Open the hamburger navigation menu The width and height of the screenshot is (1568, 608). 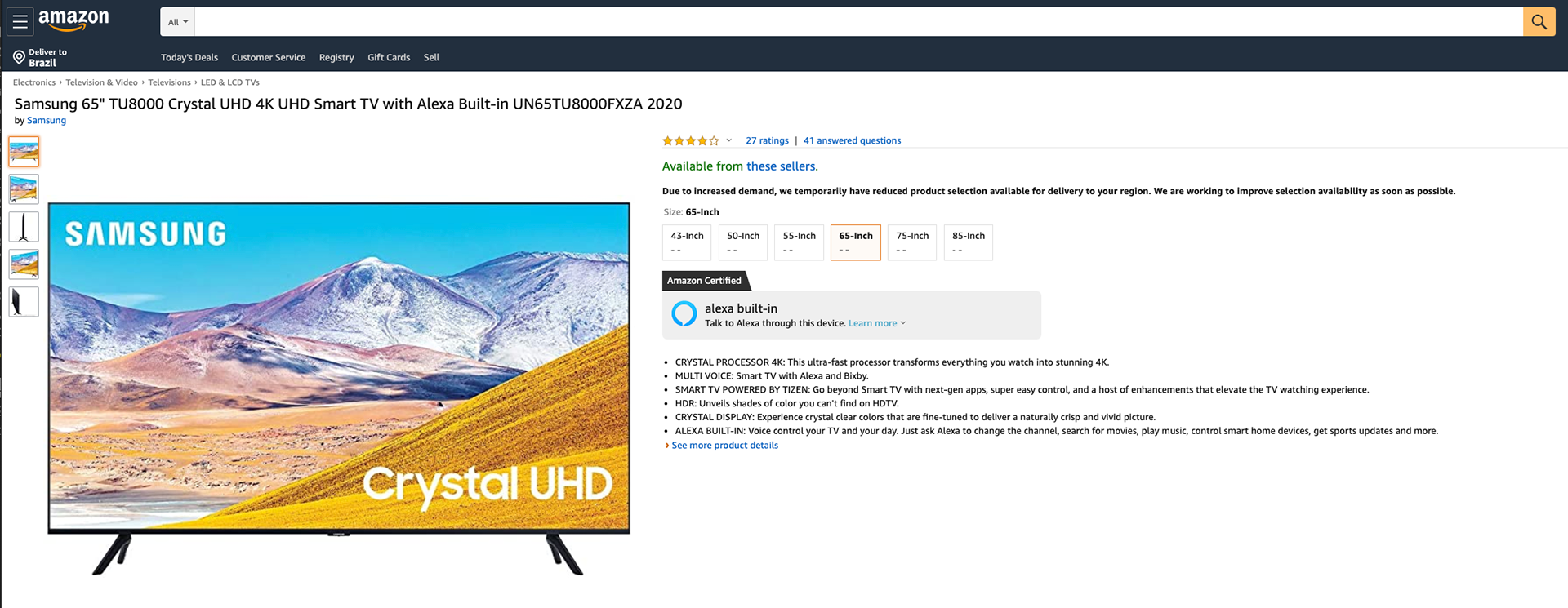tap(20, 22)
